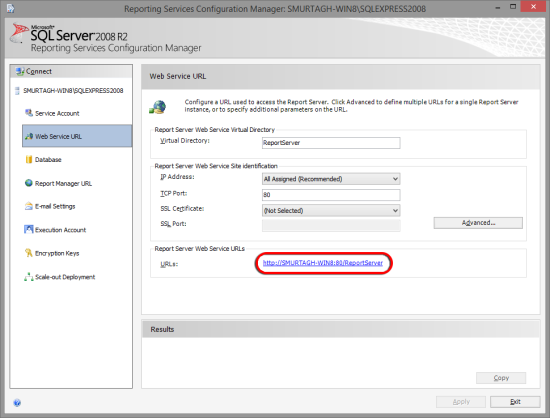Open the E-mail Settings envelope icon
Image resolution: width=550 pixels, height=418 pixels.
29,206
